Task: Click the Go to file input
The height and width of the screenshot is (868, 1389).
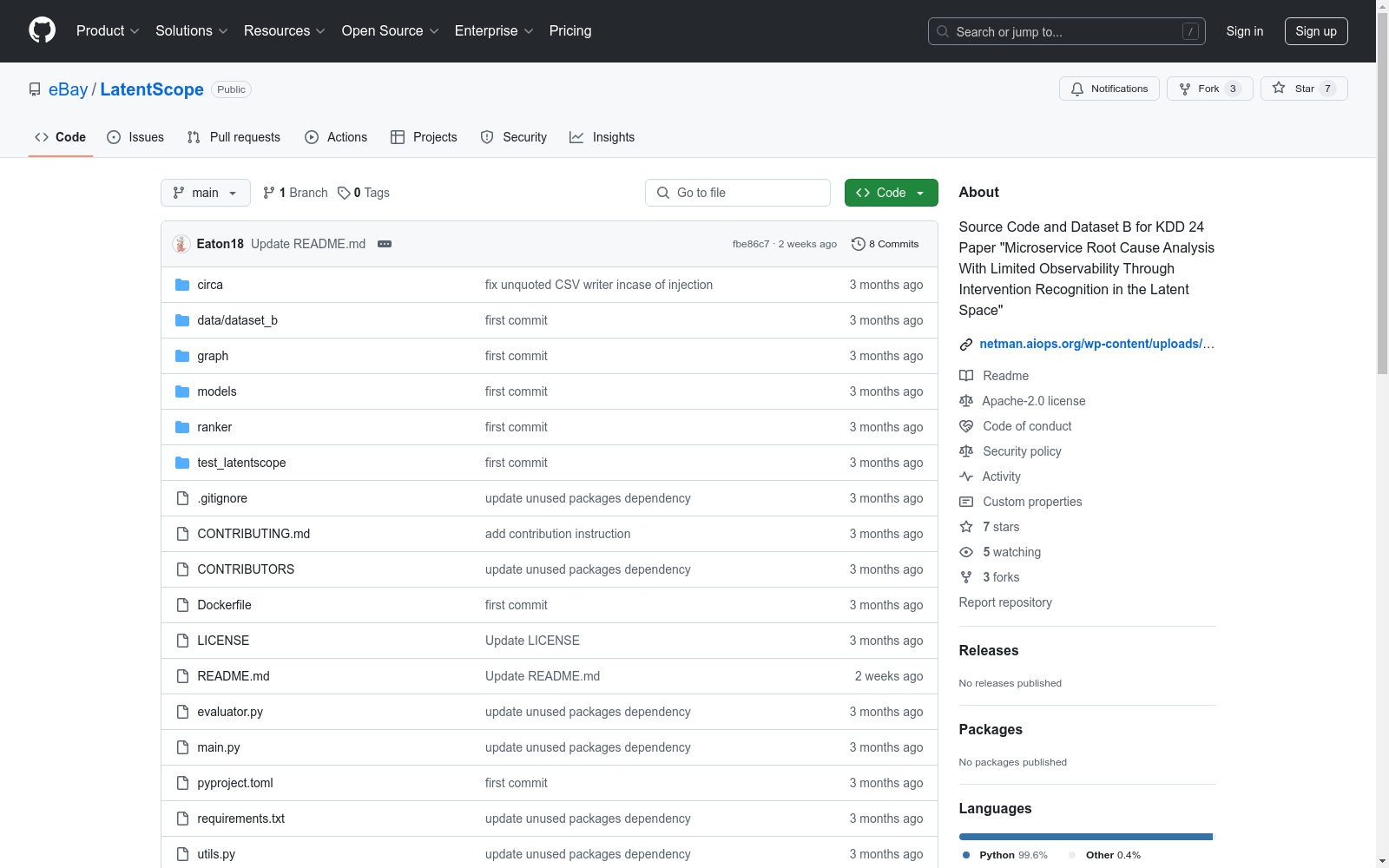Action: [738, 193]
